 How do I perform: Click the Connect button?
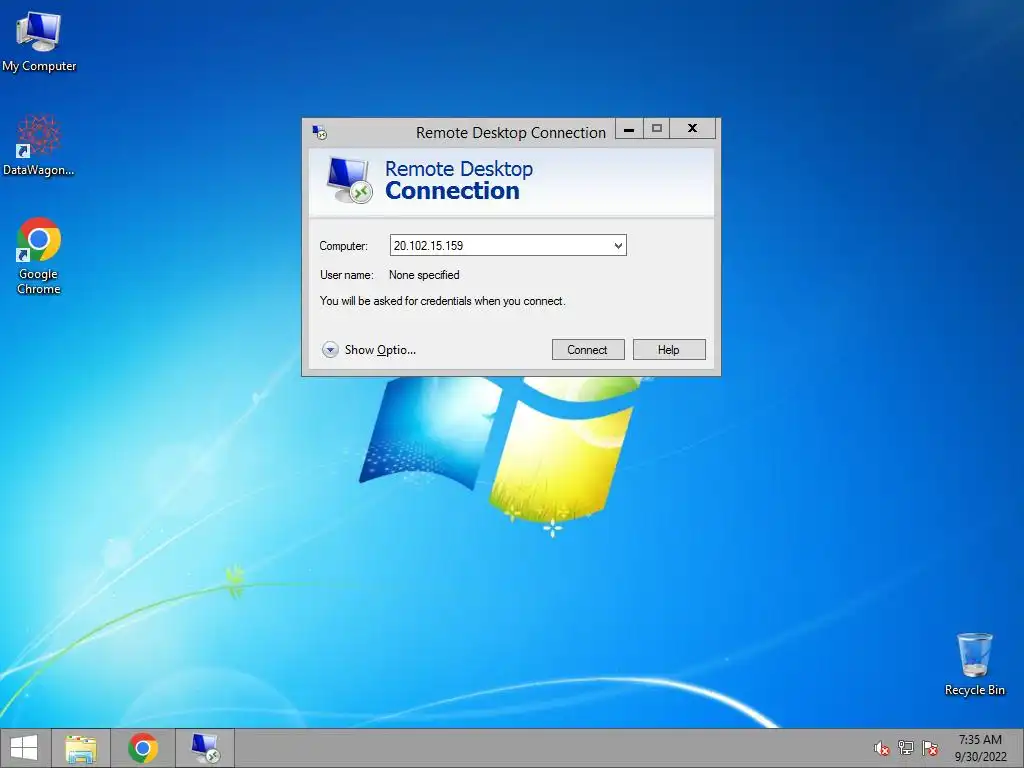588,349
